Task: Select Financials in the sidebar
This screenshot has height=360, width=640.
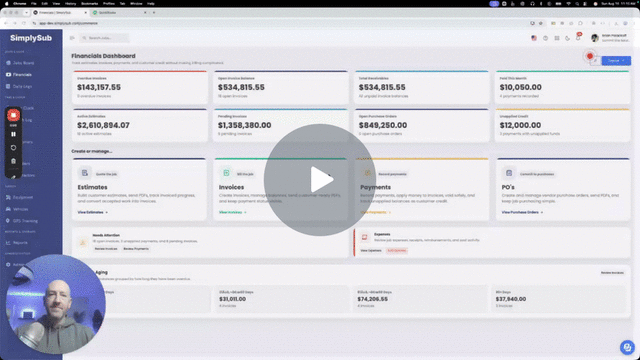Action: (19, 75)
